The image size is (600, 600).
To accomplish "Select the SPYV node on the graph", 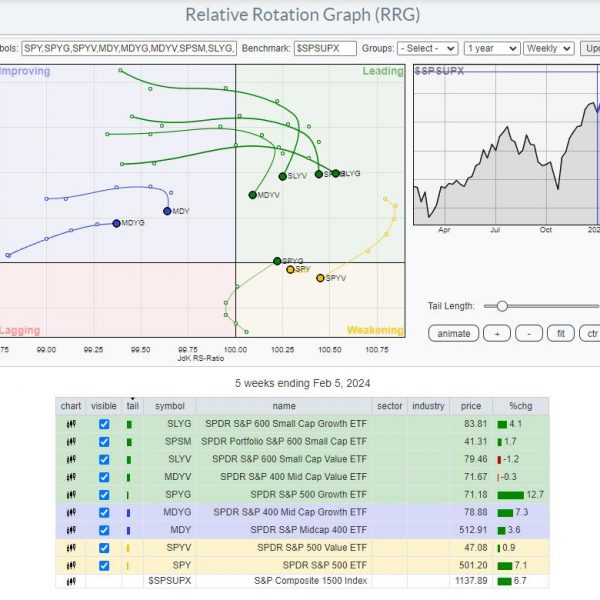I will [320, 278].
